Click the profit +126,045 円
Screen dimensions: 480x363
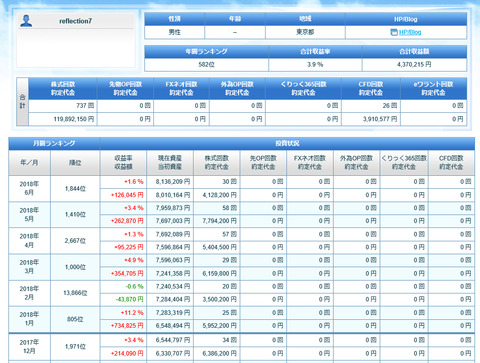[x=127, y=195]
